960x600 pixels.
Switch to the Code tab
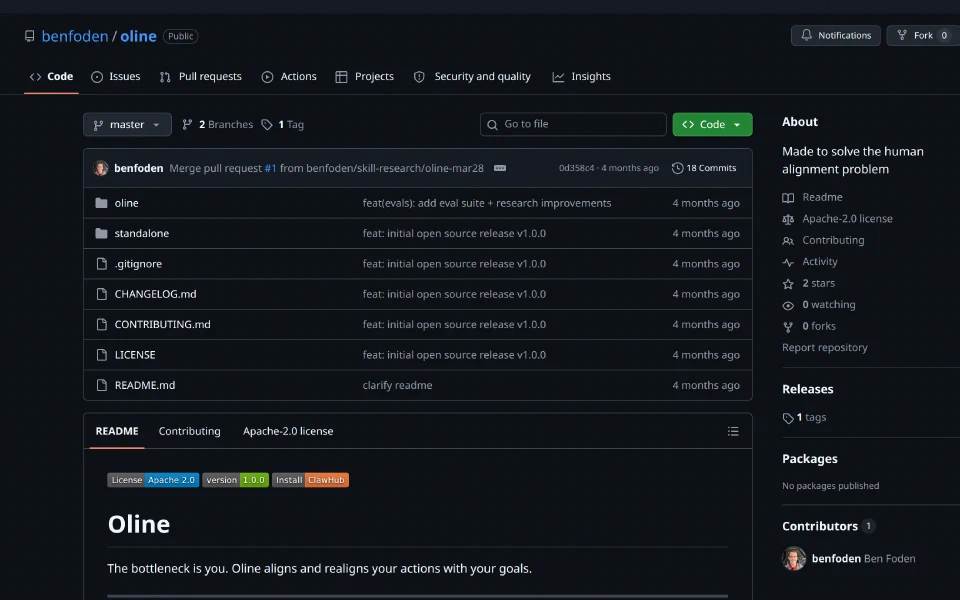51,77
